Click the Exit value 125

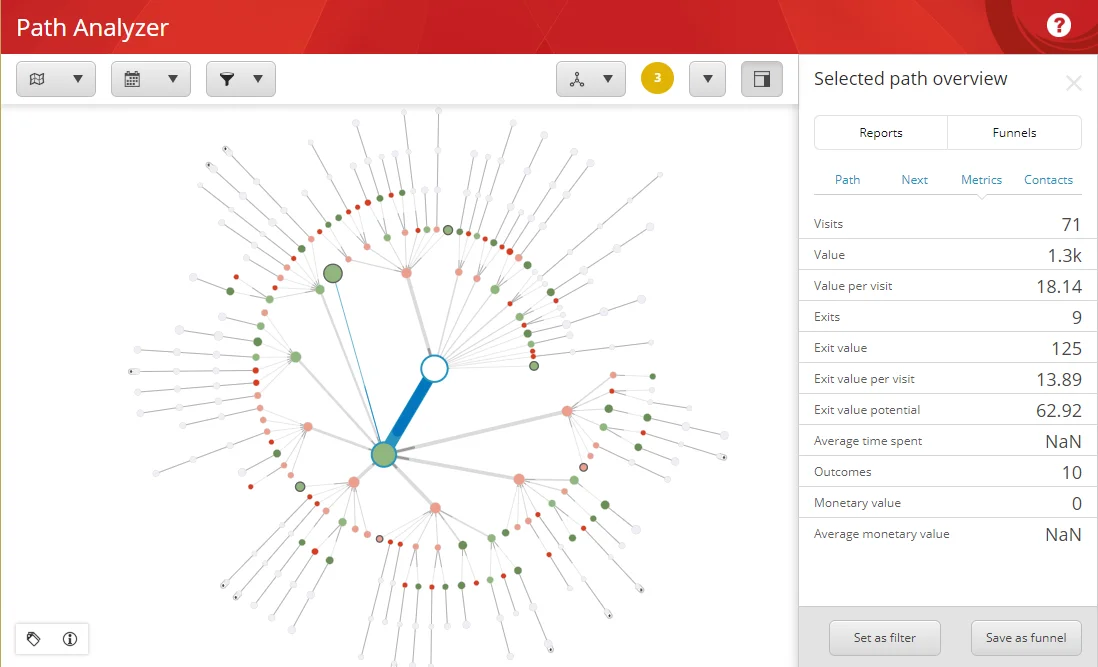click(x=1066, y=349)
